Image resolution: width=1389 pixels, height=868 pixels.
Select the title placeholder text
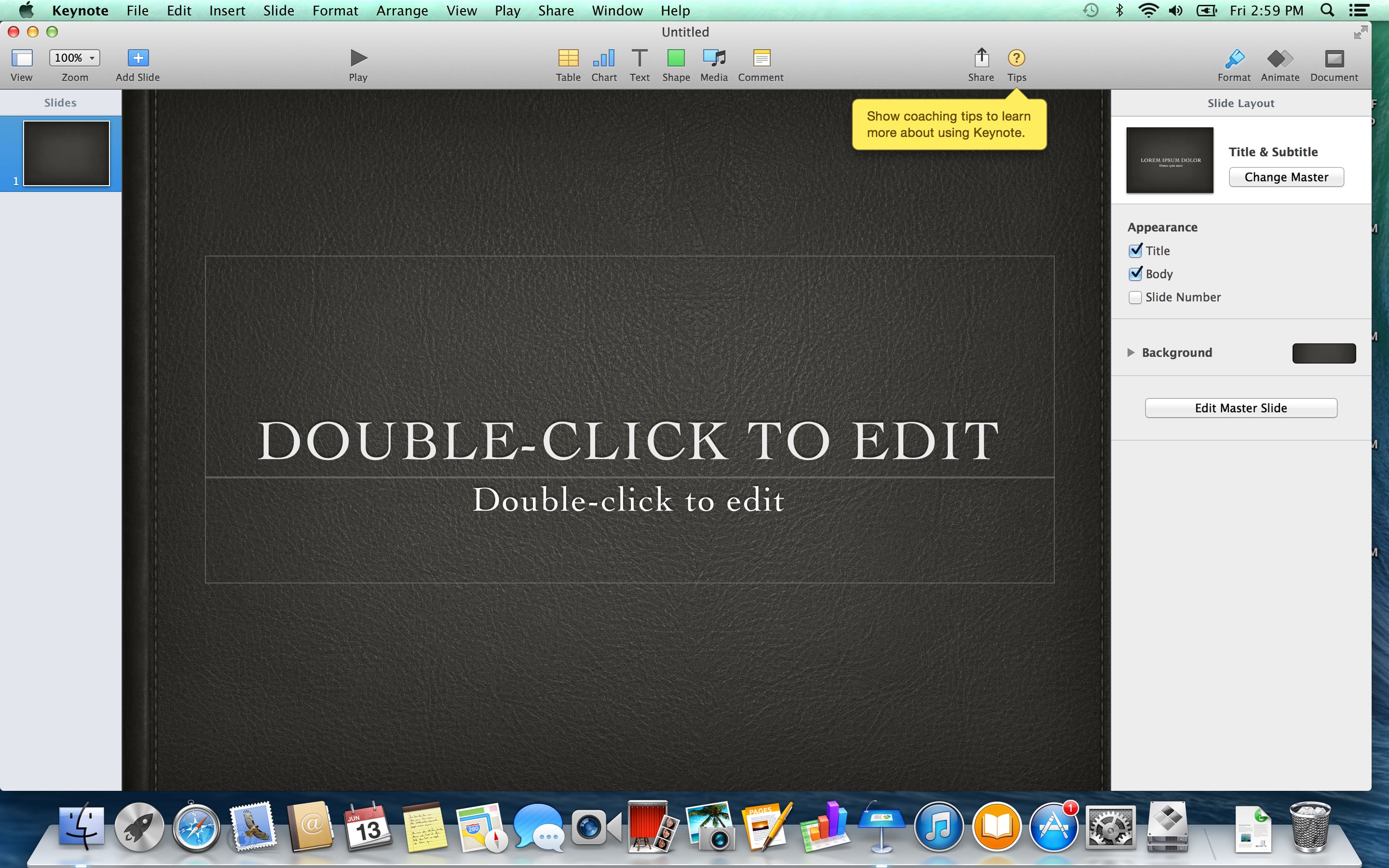click(x=628, y=441)
